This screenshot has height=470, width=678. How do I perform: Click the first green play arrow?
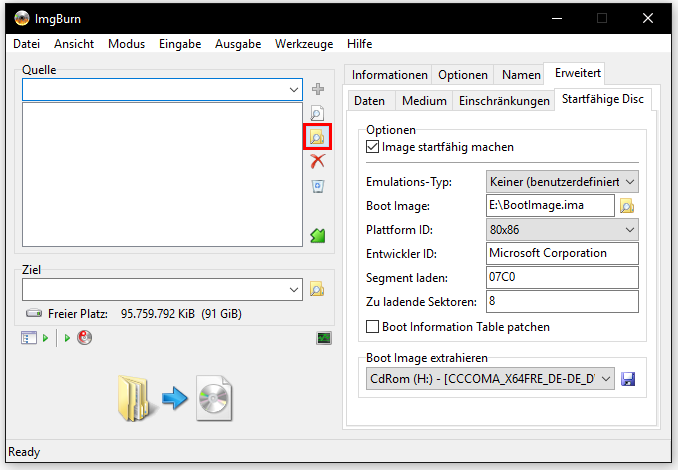point(45,338)
